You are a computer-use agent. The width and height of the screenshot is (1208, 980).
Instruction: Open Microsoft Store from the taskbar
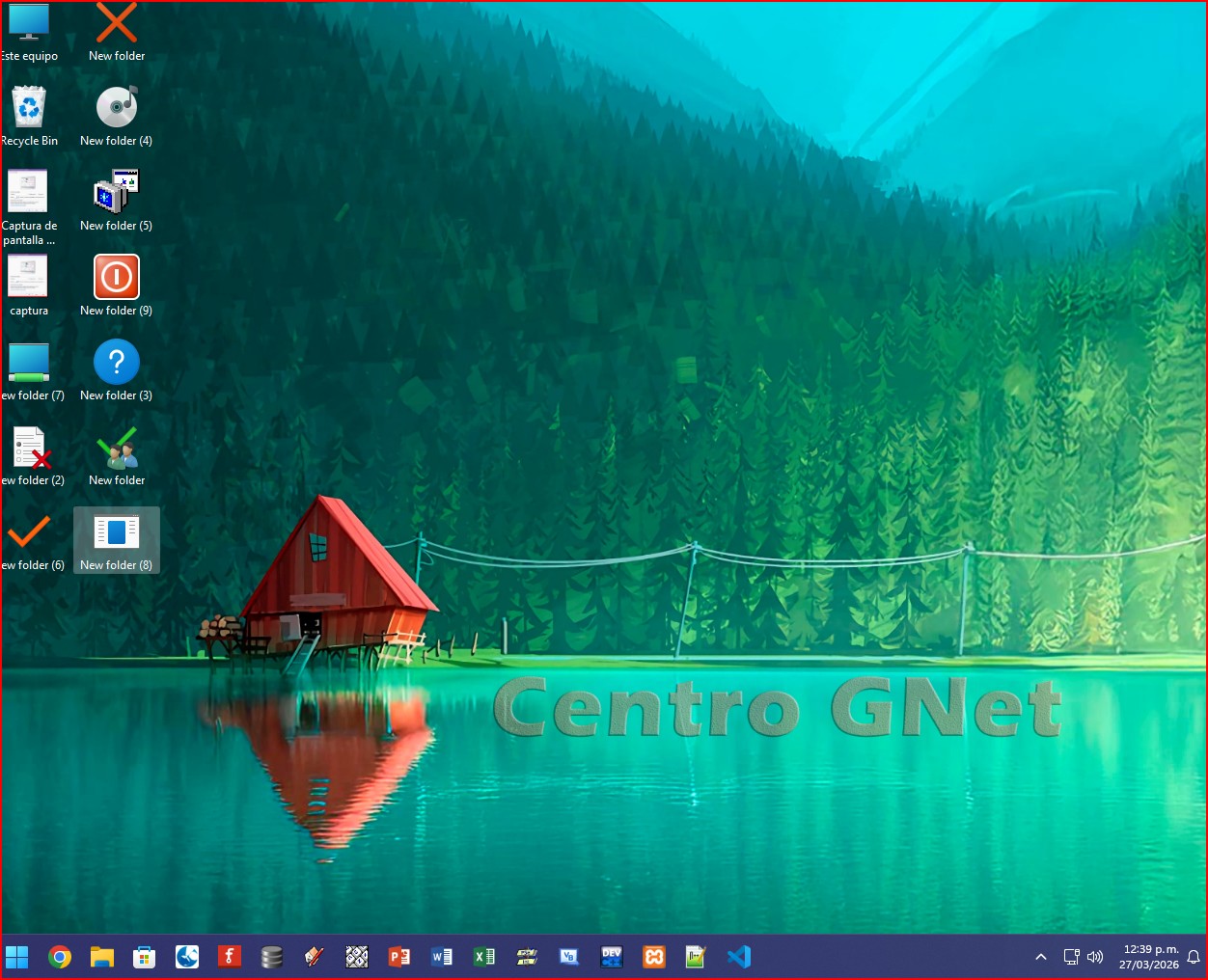[145, 957]
